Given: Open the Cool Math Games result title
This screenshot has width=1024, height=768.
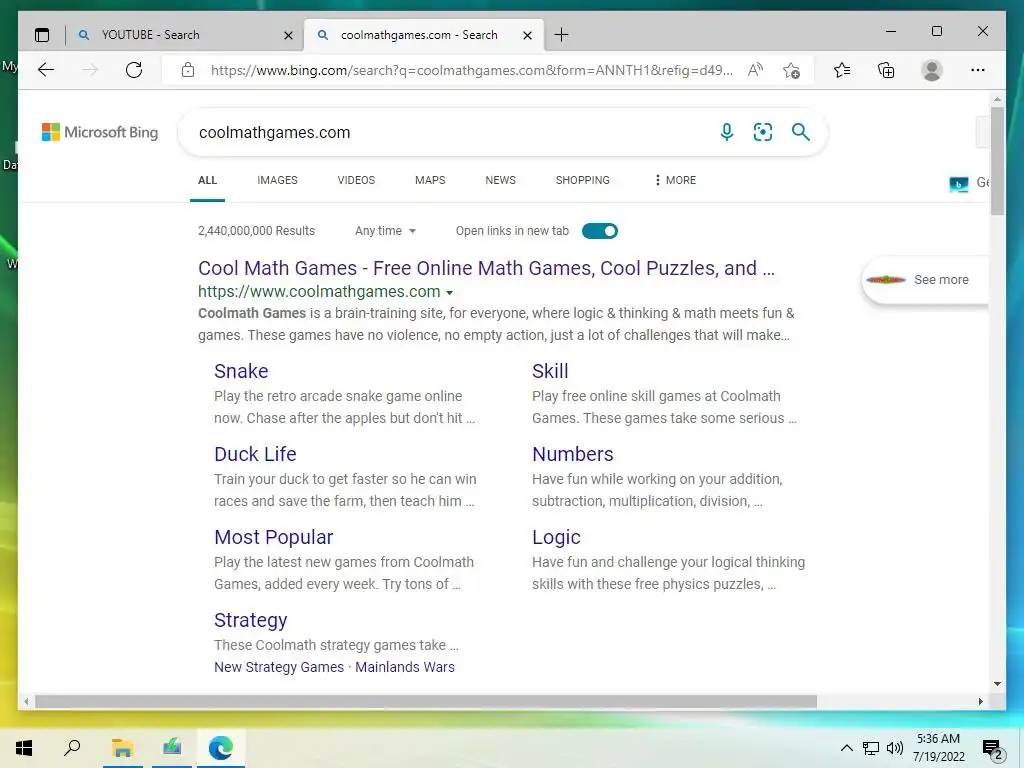Looking at the screenshot, I should [486, 268].
